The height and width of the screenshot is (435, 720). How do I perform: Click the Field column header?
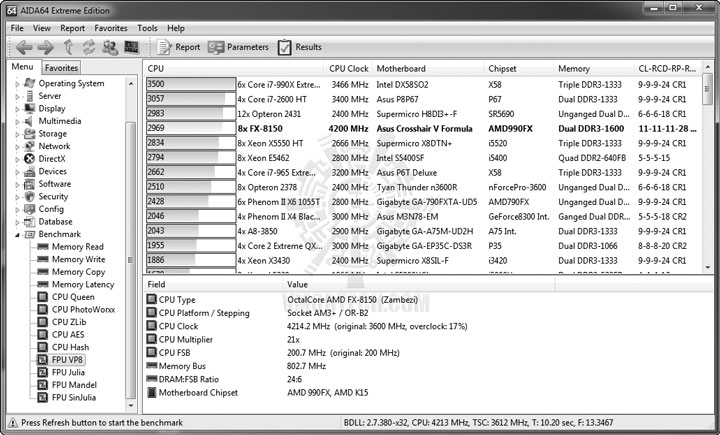(213, 284)
